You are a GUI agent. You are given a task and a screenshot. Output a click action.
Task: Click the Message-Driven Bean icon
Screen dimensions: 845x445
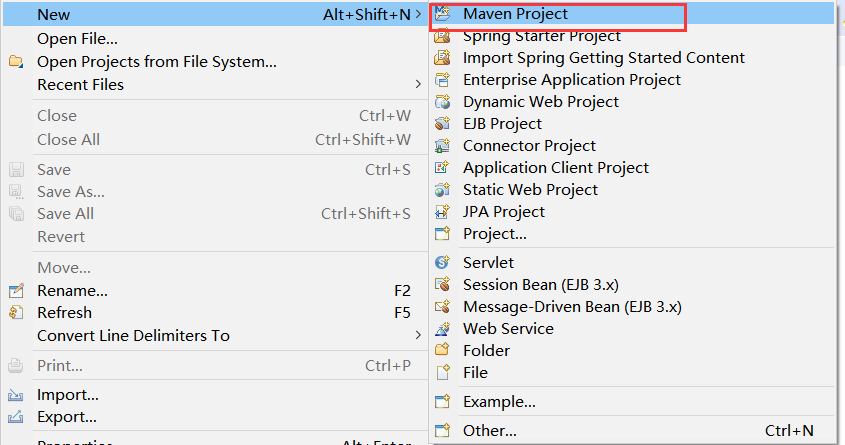pyautogui.click(x=442, y=307)
